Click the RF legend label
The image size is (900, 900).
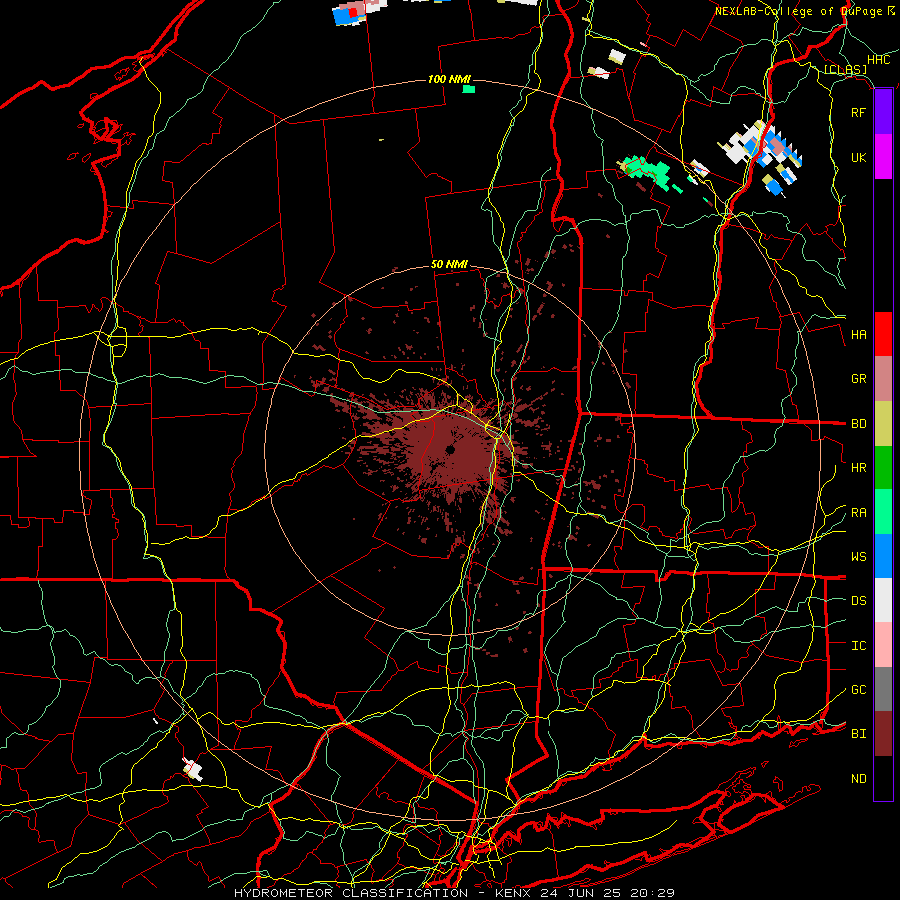pyautogui.click(x=858, y=112)
